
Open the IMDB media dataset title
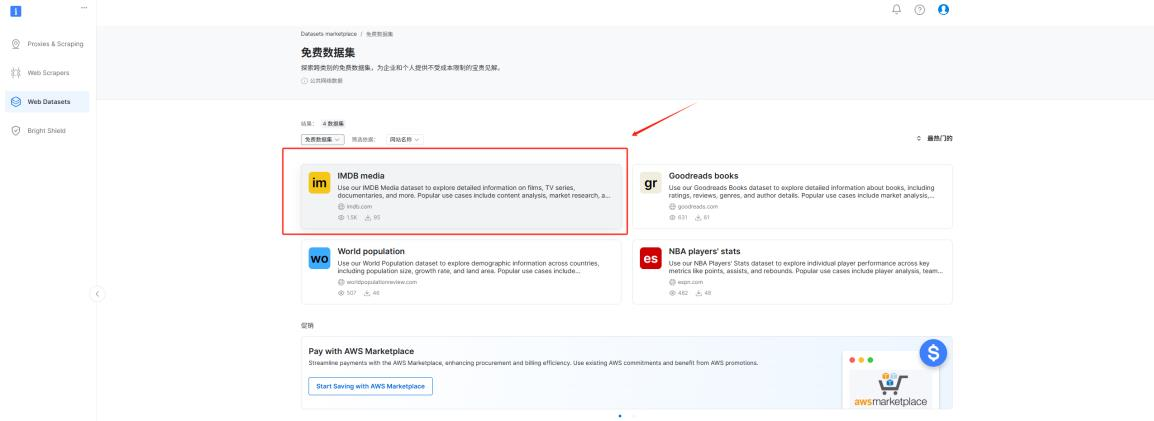(x=361, y=176)
